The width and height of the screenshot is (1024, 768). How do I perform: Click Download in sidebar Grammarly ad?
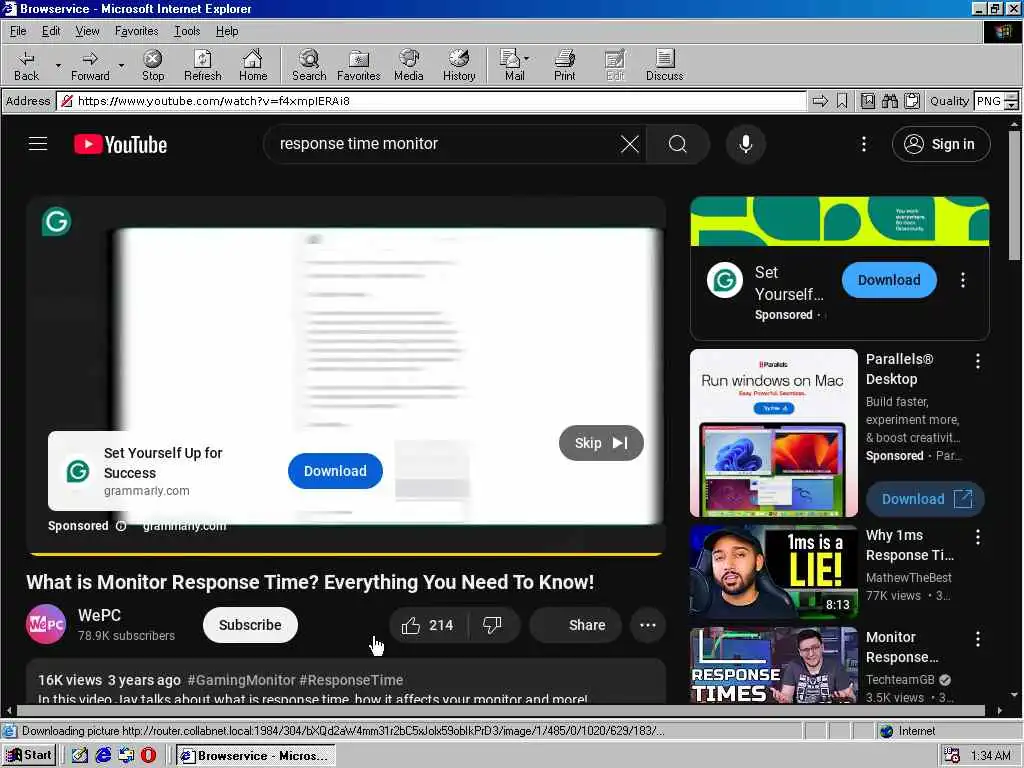pyautogui.click(x=889, y=280)
